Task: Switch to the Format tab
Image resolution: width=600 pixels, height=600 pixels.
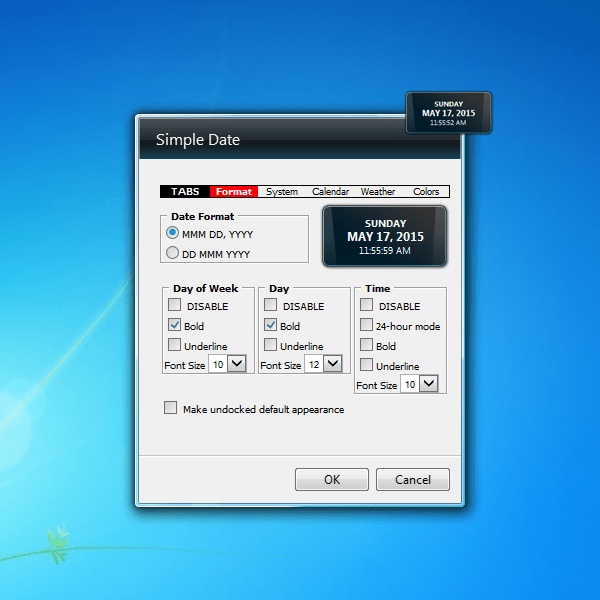Action: coord(234,192)
